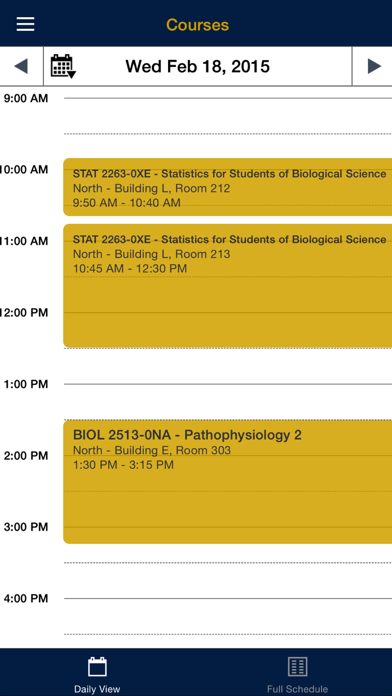Click the 9:50 AM - 10:40 AM time text
Viewport: 392px width, 696px height.
point(127,203)
